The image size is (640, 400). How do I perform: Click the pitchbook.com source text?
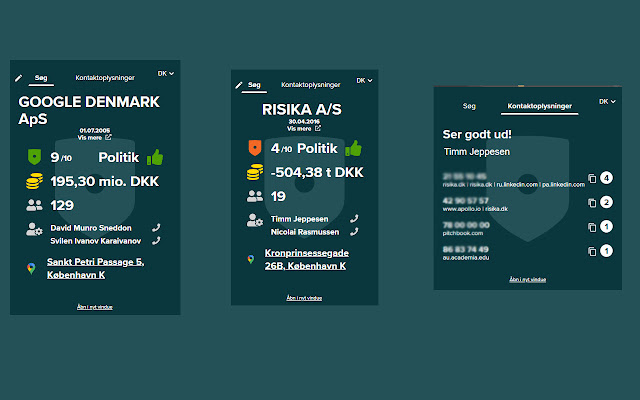(x=463, y=233)
